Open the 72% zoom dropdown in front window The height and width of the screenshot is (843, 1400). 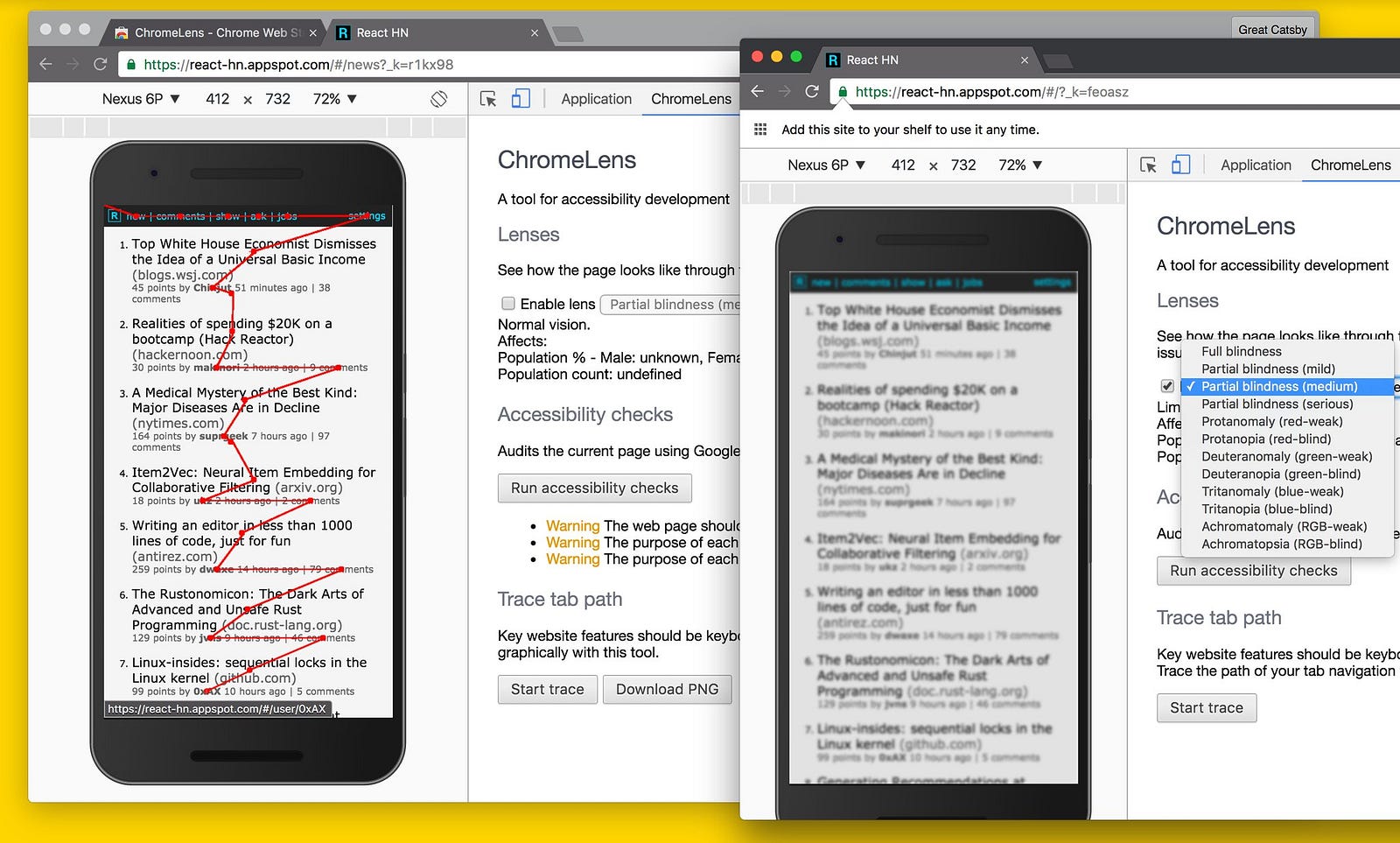(1020, 165)
